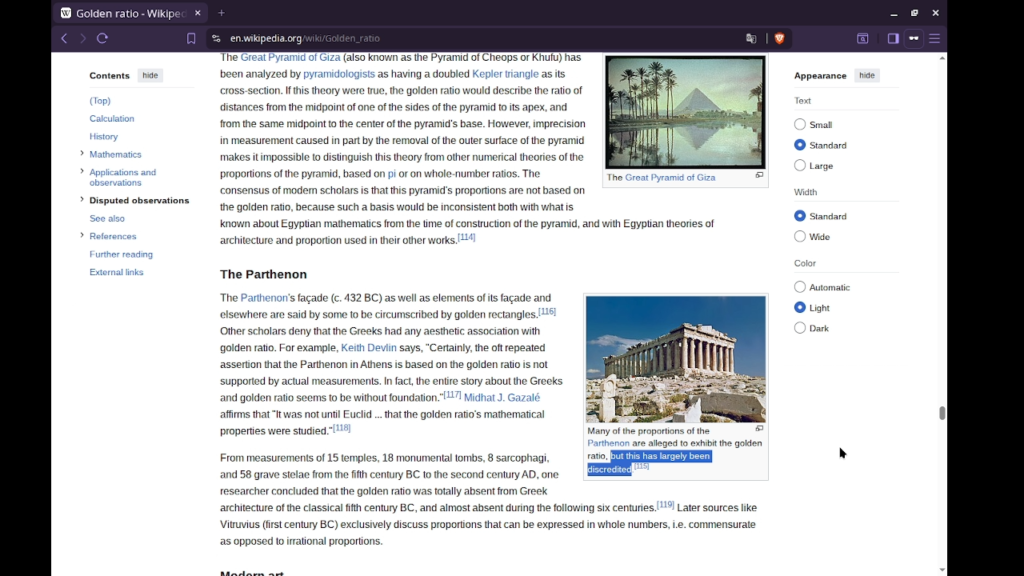Choose Automatic color mode

[x=800, y=287]
